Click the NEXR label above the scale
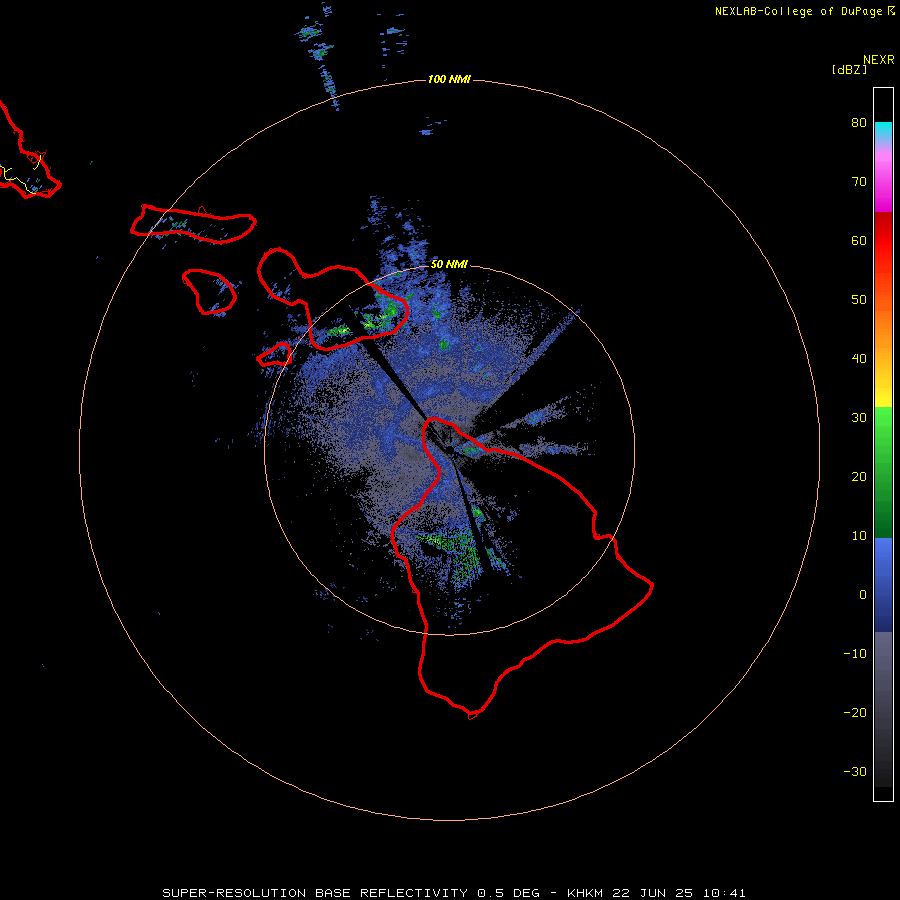 (x=879, y=60)
